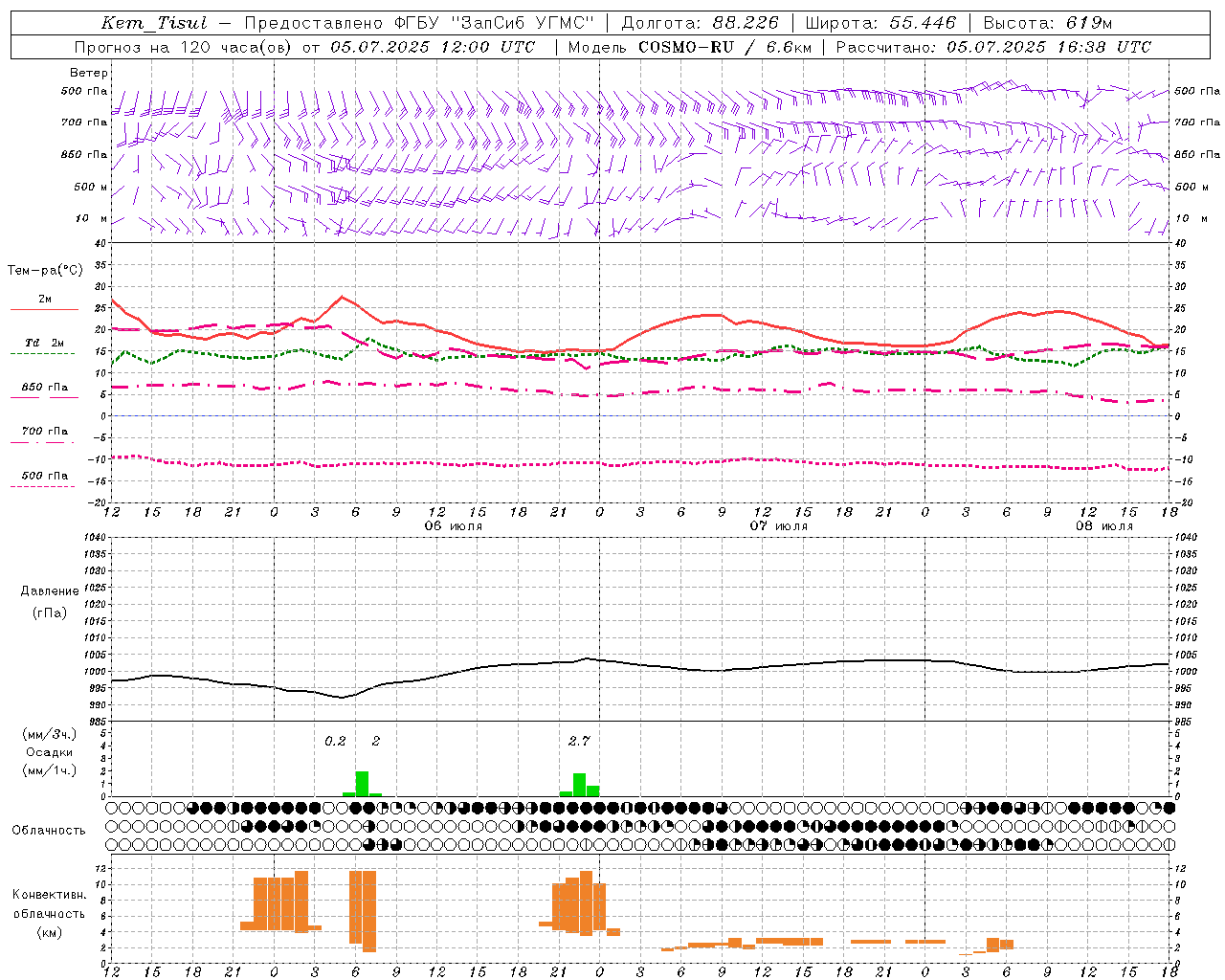This screenshot has height=980, width=1225.
Task: Click the '07 июля' date label
Action: [778, 526]
